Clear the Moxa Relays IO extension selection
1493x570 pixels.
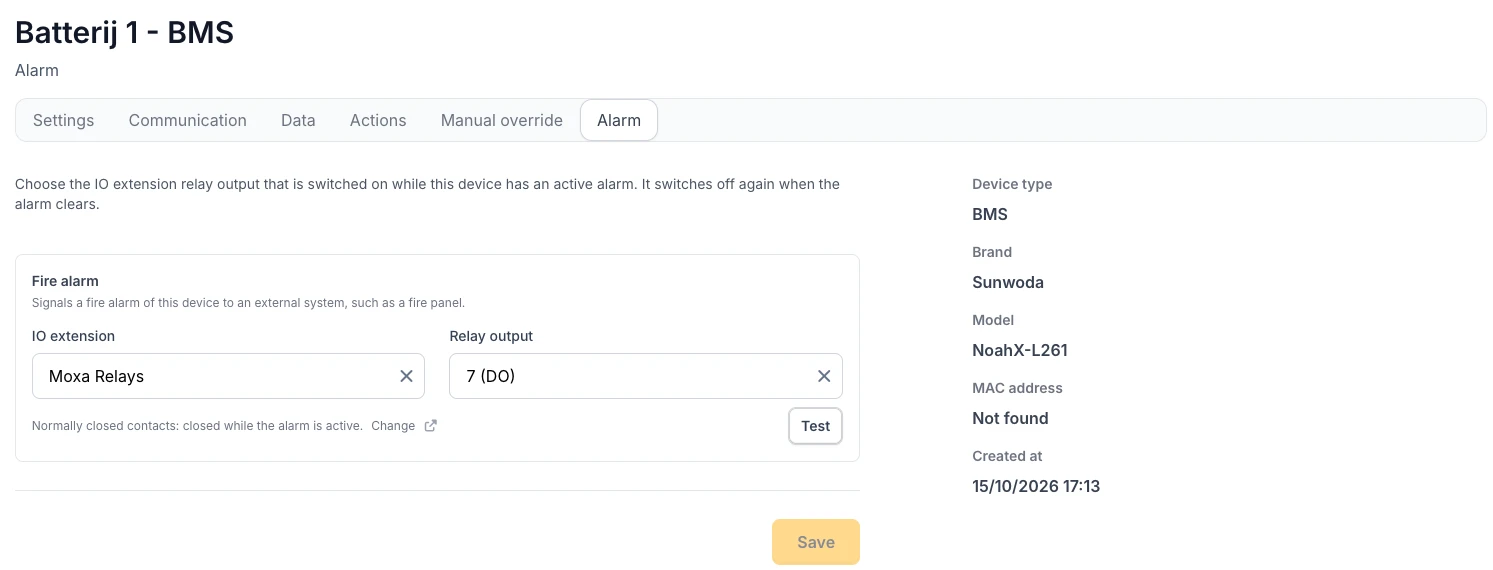pyautogui.click(x=406, y=376)
